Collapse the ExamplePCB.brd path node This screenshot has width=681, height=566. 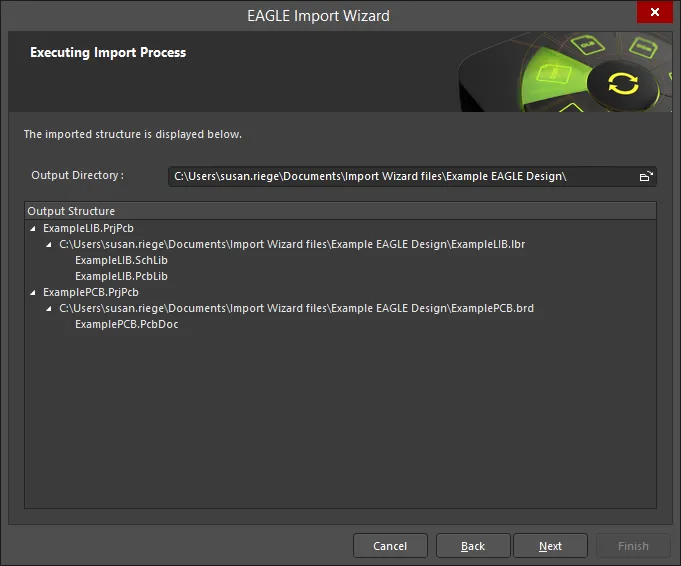click(49, 308)
